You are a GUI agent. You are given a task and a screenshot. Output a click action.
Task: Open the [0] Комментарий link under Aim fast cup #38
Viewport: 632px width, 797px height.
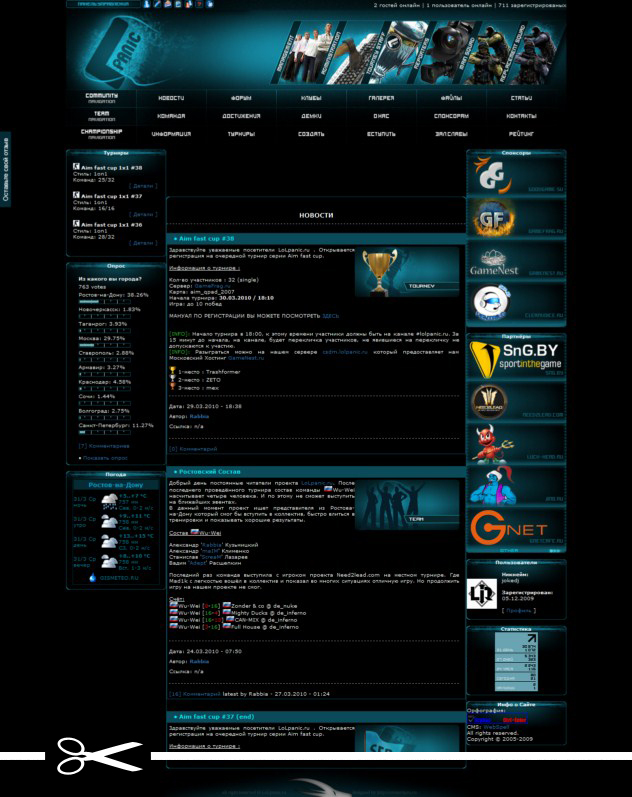click(x=193, y=449)
